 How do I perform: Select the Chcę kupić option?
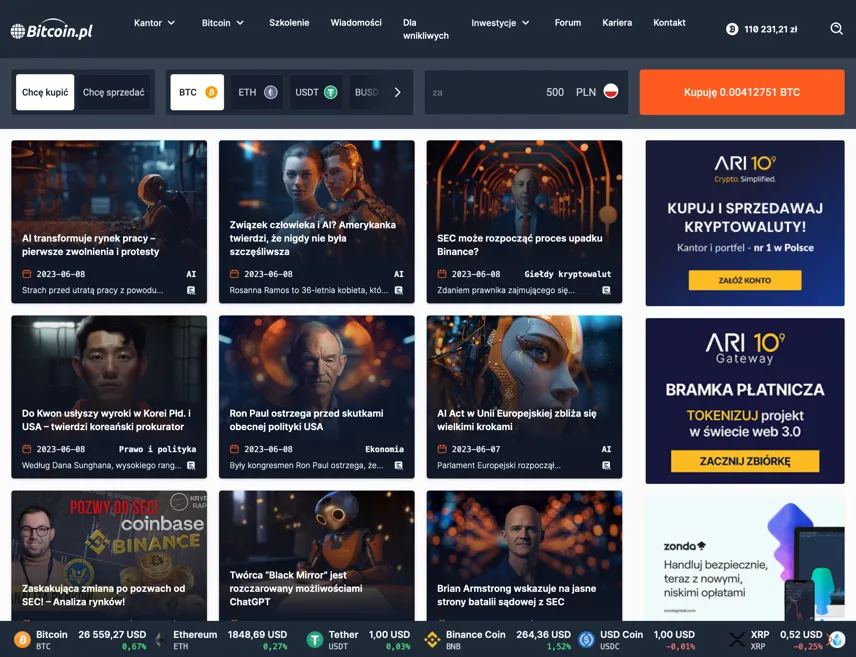[45, 92]
